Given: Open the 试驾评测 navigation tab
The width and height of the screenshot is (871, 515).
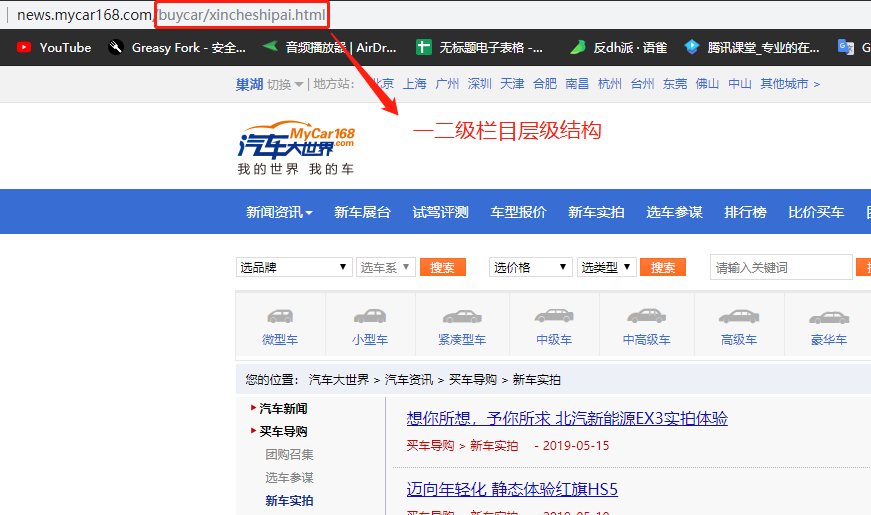Looking at the screenshot, I should coord(440,212).
